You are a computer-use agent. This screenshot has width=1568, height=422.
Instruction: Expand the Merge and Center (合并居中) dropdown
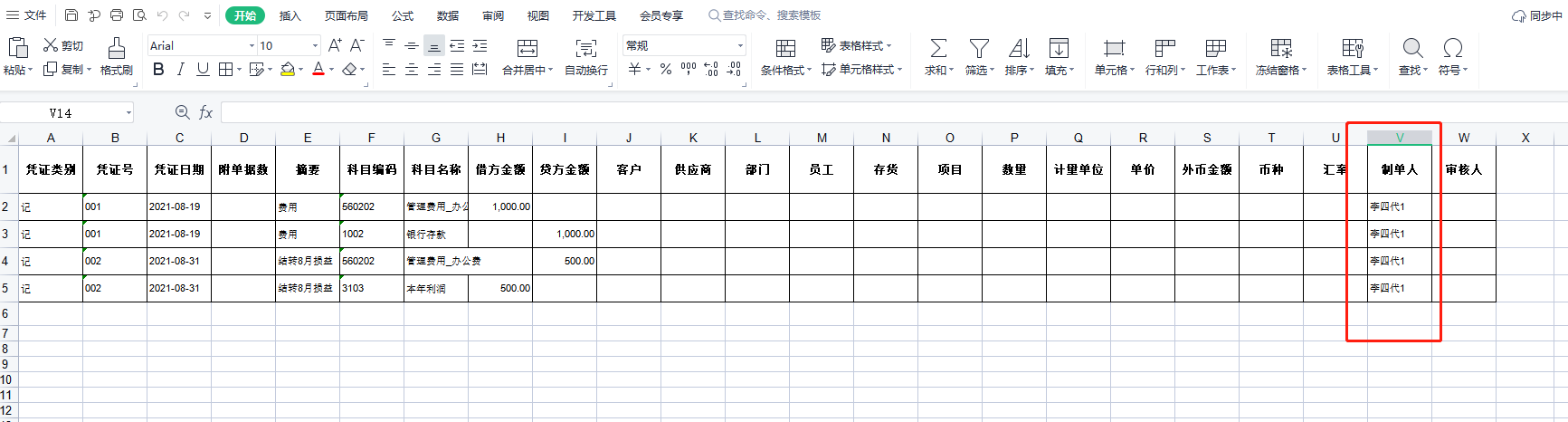point(550,70)
